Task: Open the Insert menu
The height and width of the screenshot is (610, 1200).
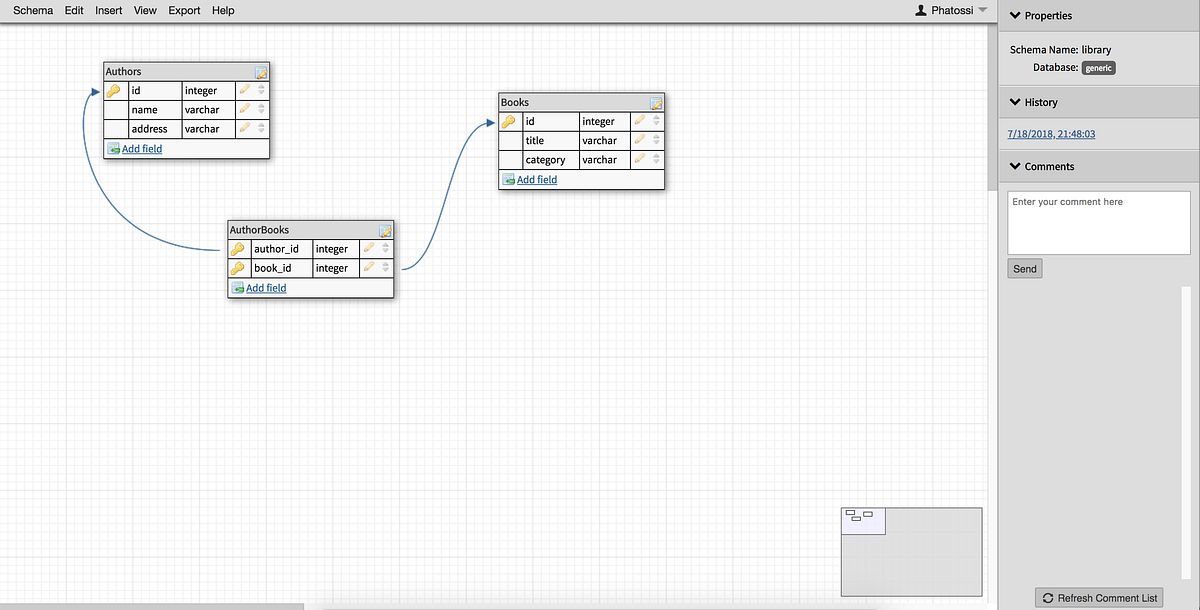Action: click(x=108, y=10)
